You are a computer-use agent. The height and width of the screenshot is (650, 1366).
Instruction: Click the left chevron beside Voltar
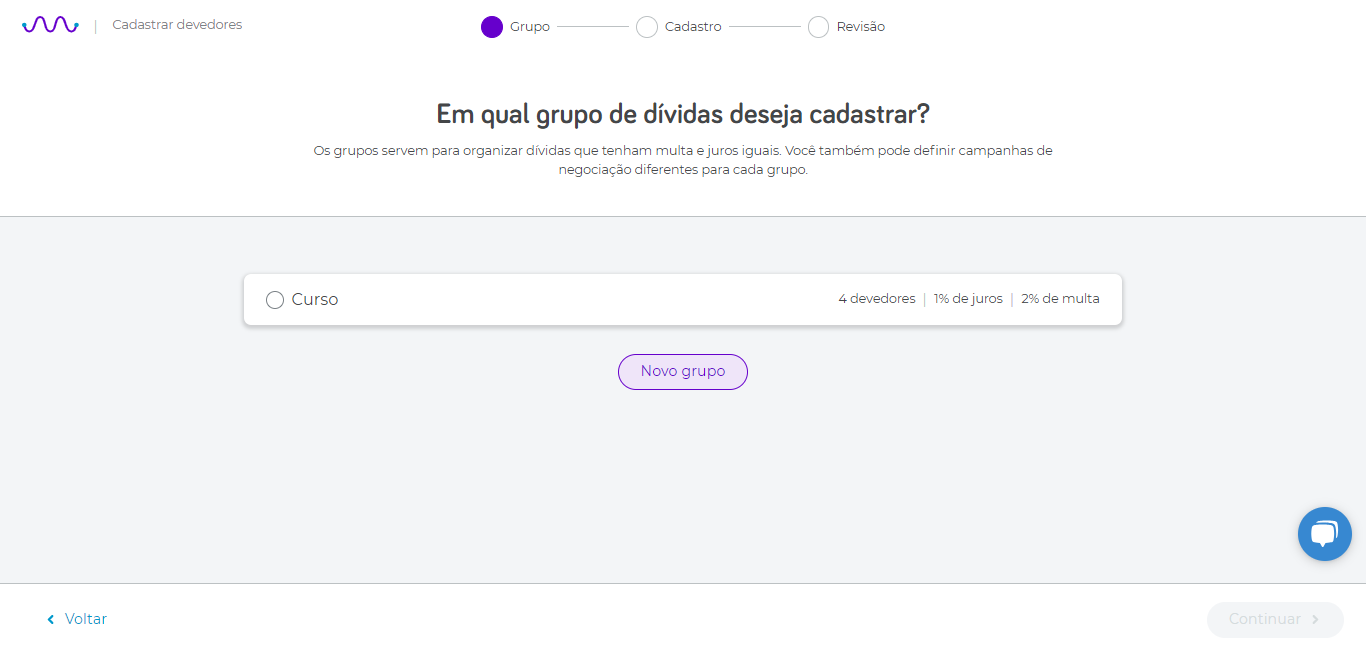(51, 620)
